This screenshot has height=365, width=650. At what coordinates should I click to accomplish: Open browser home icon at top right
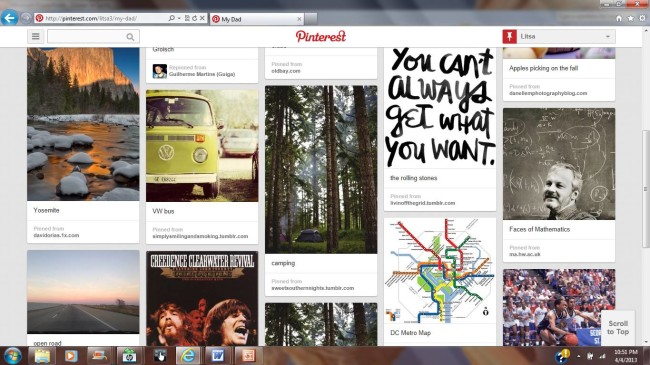click(x=619, y=18)
